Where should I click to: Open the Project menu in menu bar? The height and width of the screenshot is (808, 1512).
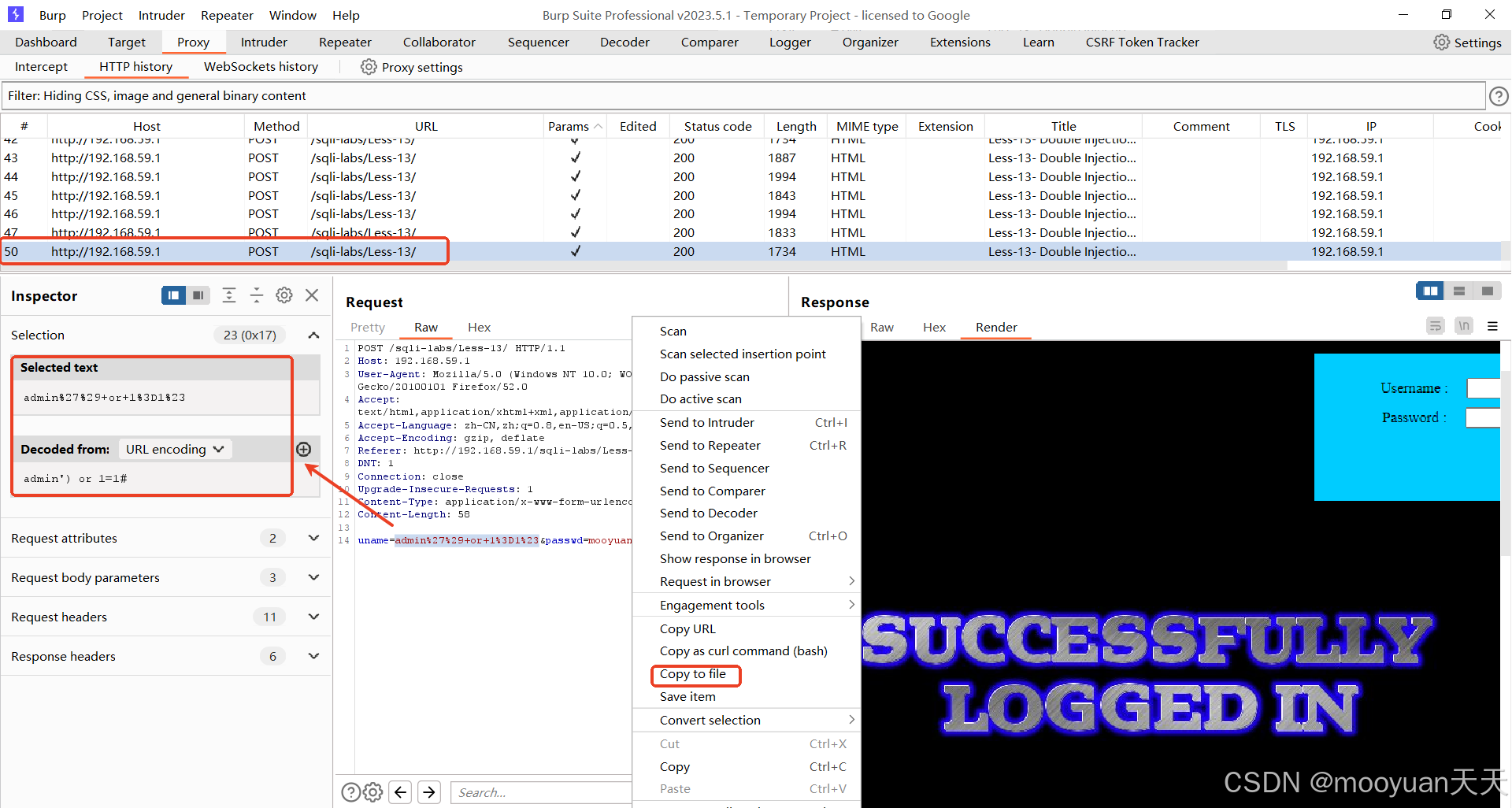click(102, 15)
